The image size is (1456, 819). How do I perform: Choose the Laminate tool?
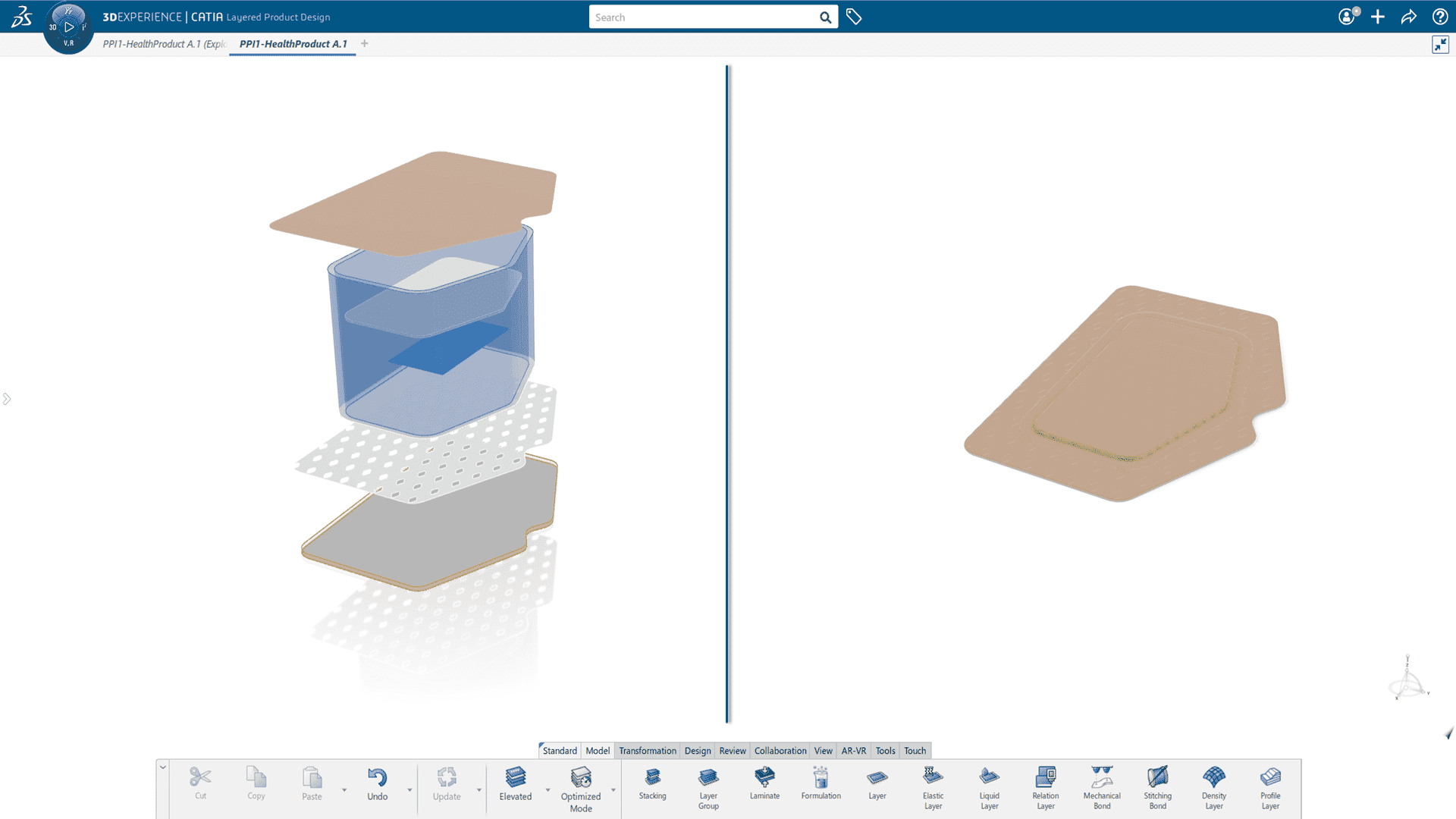pyautogui.click(x=764, y=784)
